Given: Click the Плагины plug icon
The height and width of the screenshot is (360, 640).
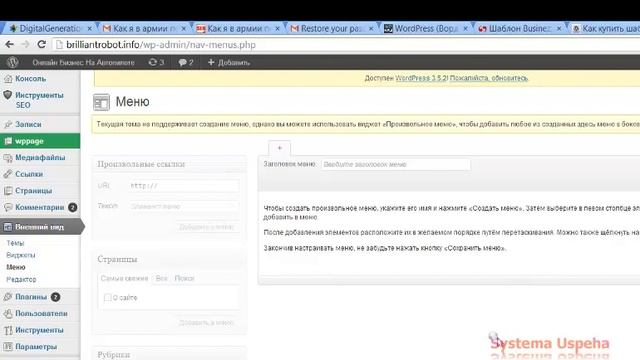Looking at the screenshot, I should pyautogui.click(x=8, y=297).
